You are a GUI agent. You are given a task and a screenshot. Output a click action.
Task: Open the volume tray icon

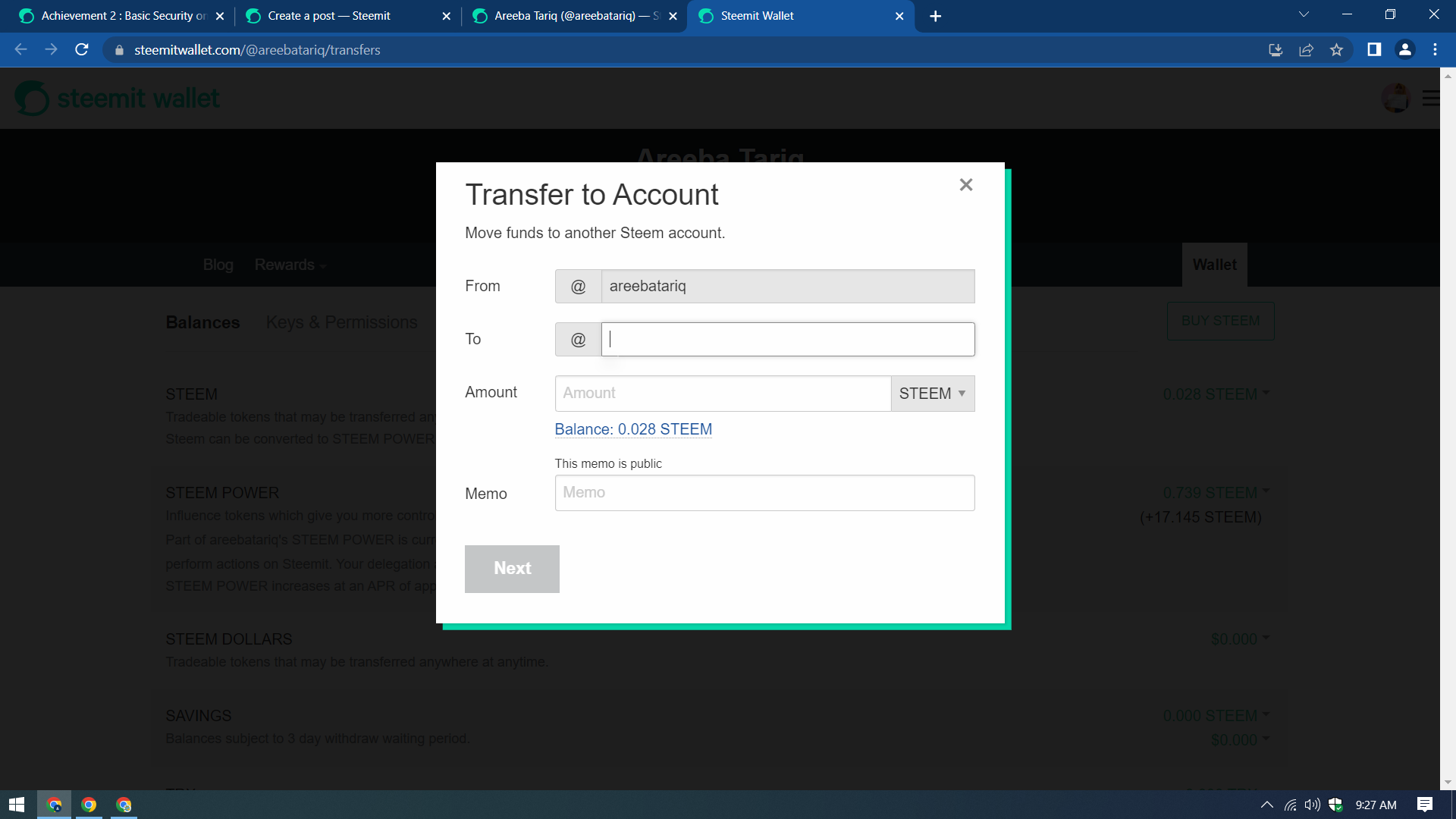click(x=1313, y=805)
